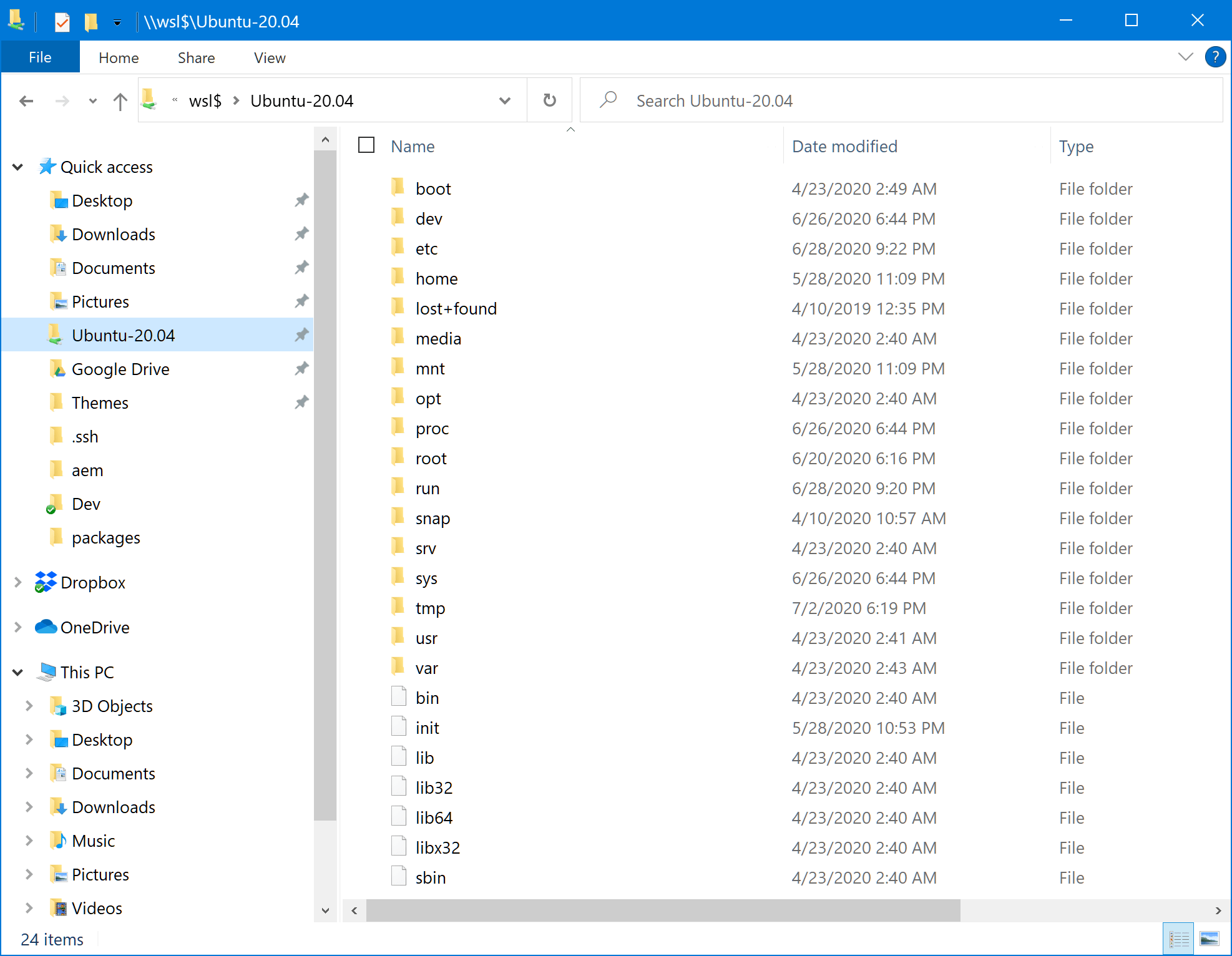The image size is (1232, 956).
Task: Click the Quick Access star icon
Action: [48, 167]
